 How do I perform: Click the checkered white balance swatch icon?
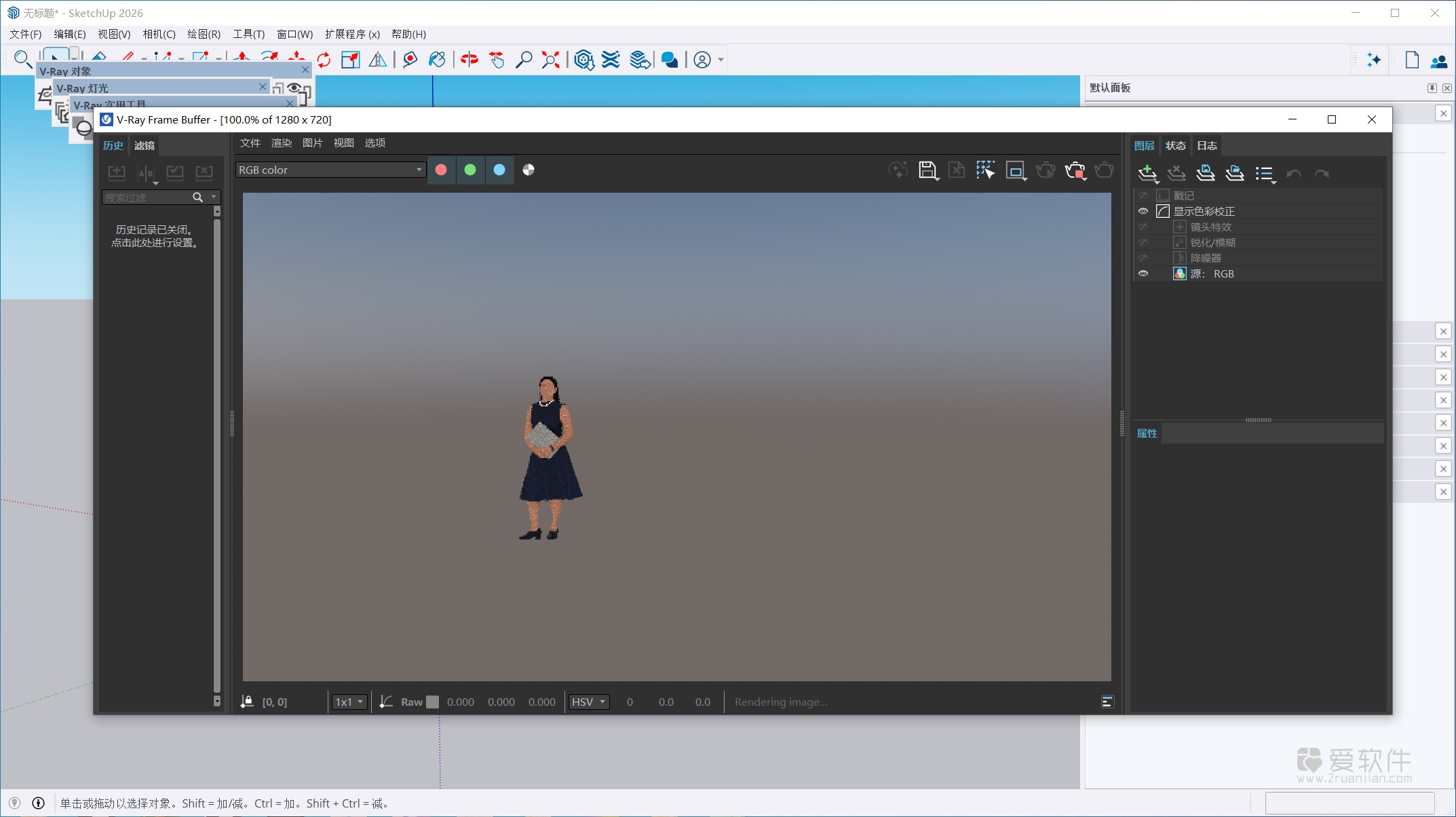(527, 170)
